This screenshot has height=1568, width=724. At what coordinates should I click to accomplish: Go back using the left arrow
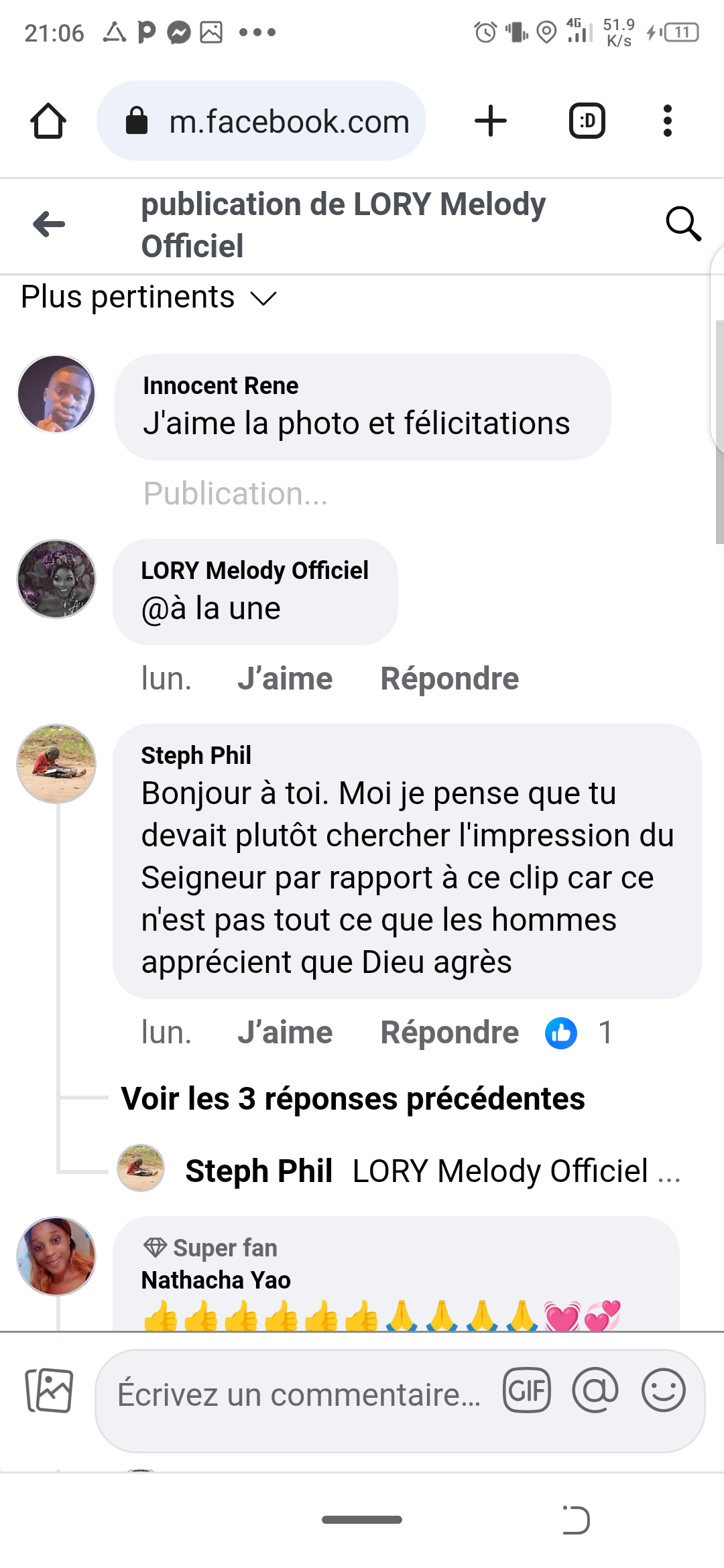click(49, 224)
